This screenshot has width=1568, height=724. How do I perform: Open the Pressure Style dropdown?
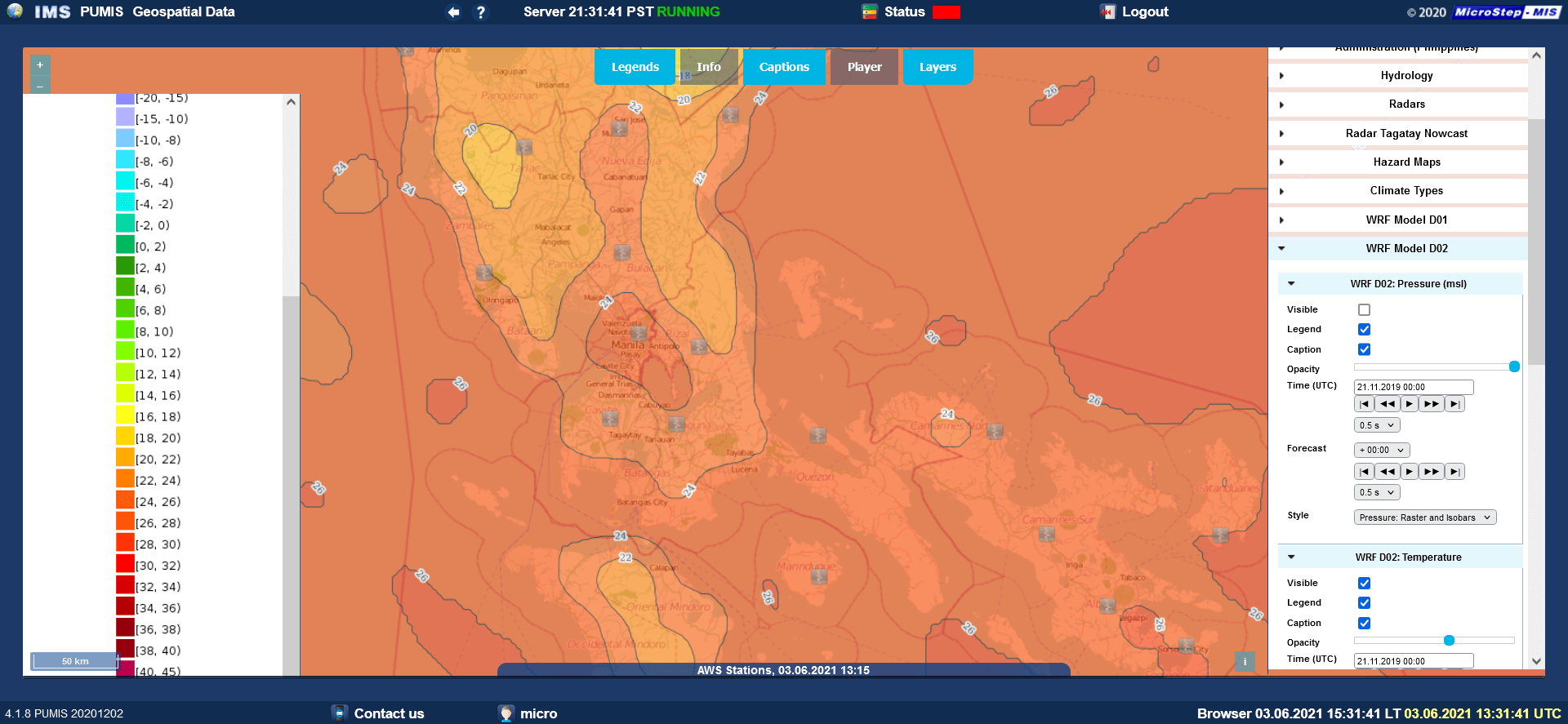(1424, 517)
